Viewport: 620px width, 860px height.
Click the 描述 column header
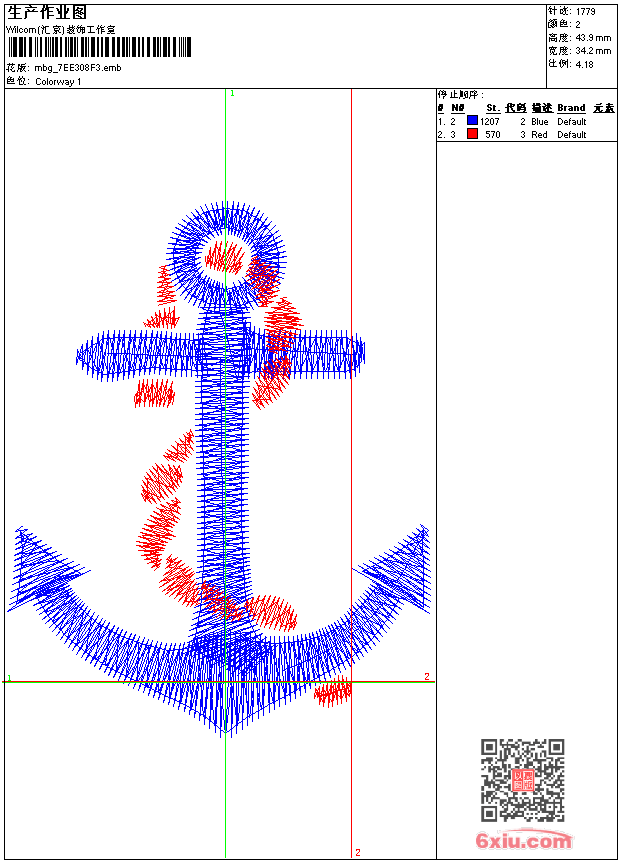point(542,108)
